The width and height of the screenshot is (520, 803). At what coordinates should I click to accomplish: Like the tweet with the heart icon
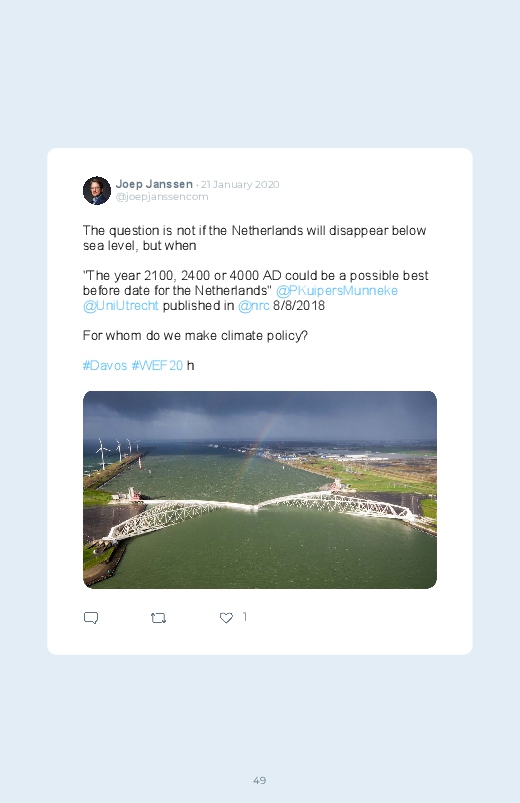(226, 618)
